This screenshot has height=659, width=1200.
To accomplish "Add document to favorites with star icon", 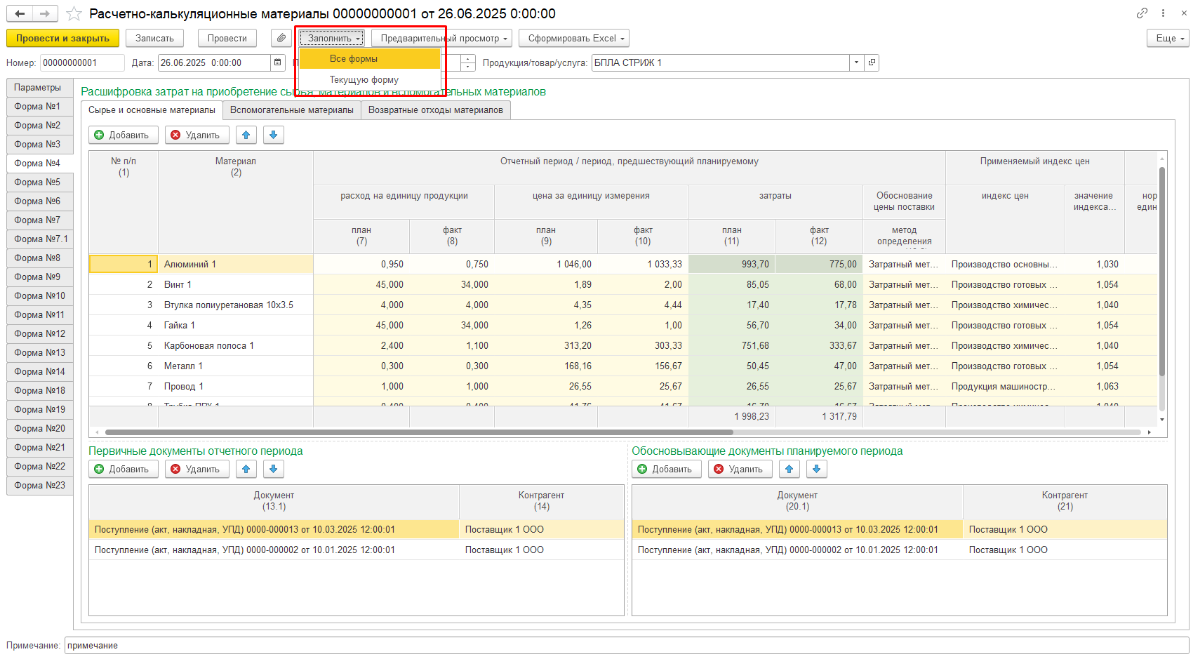I will pyautogui.click(x=74, y=14).
